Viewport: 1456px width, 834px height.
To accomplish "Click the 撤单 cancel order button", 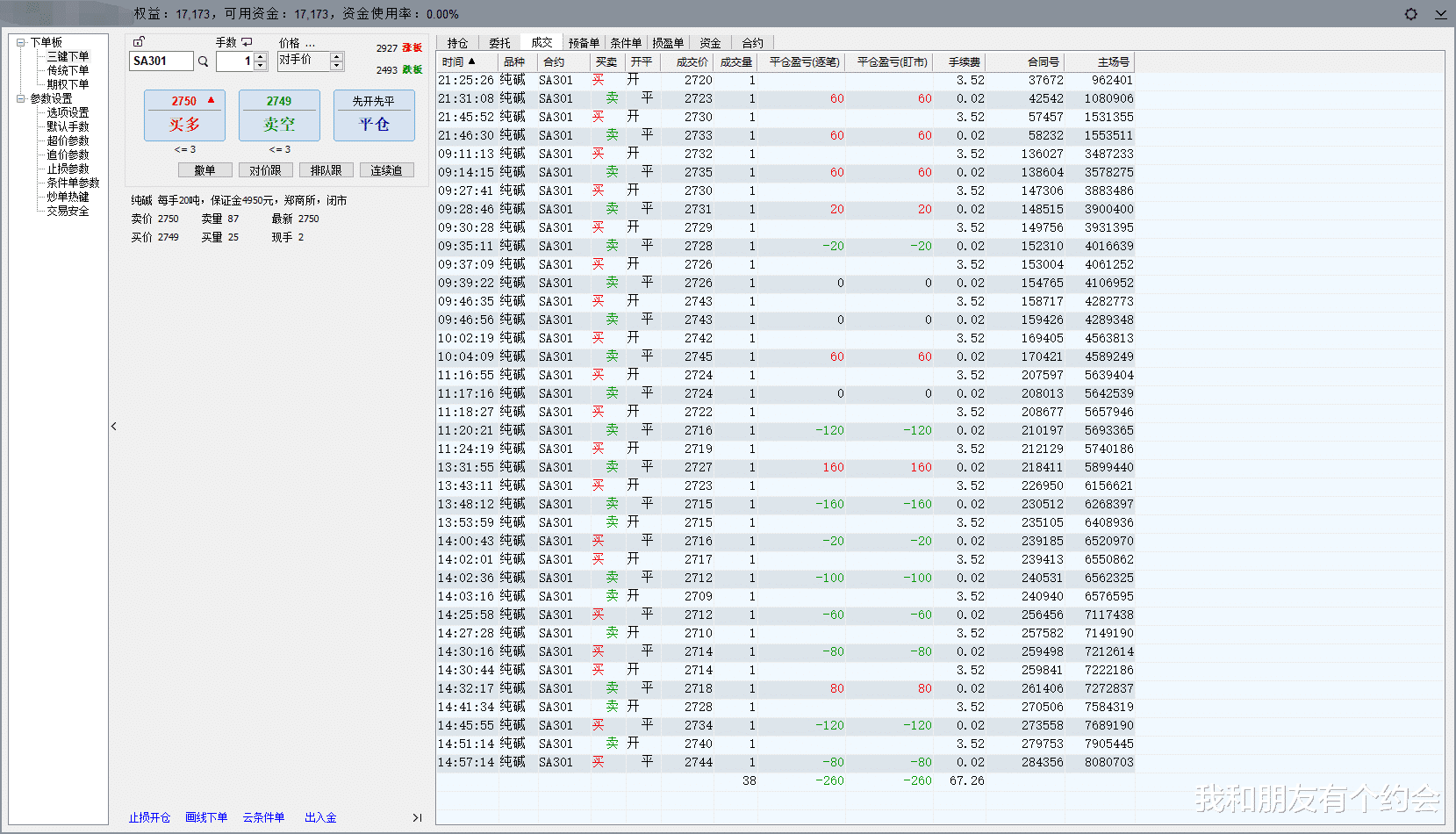I will pos(204,170).
